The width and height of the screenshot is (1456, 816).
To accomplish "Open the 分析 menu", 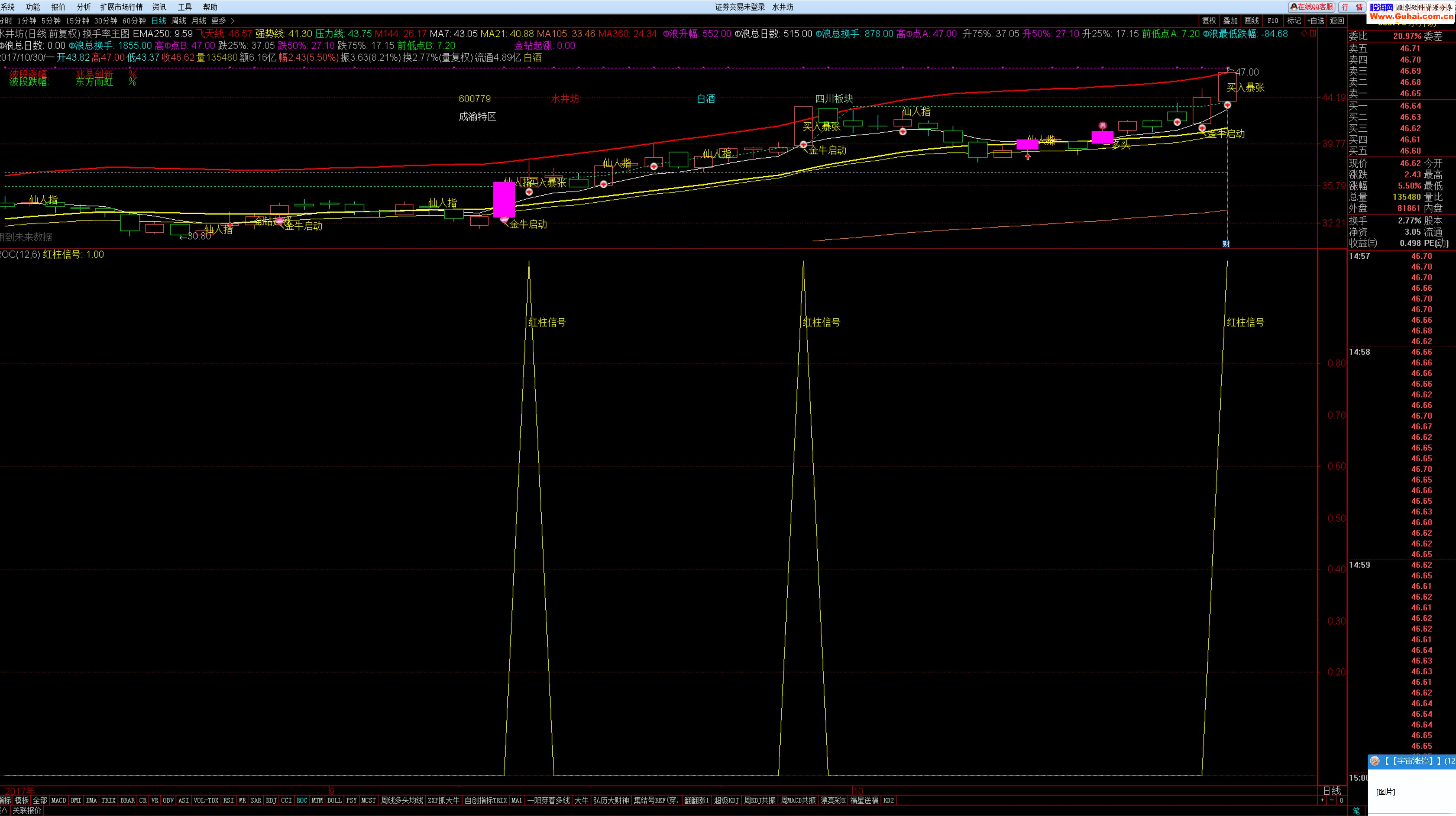I will click(x=84, y=7).
